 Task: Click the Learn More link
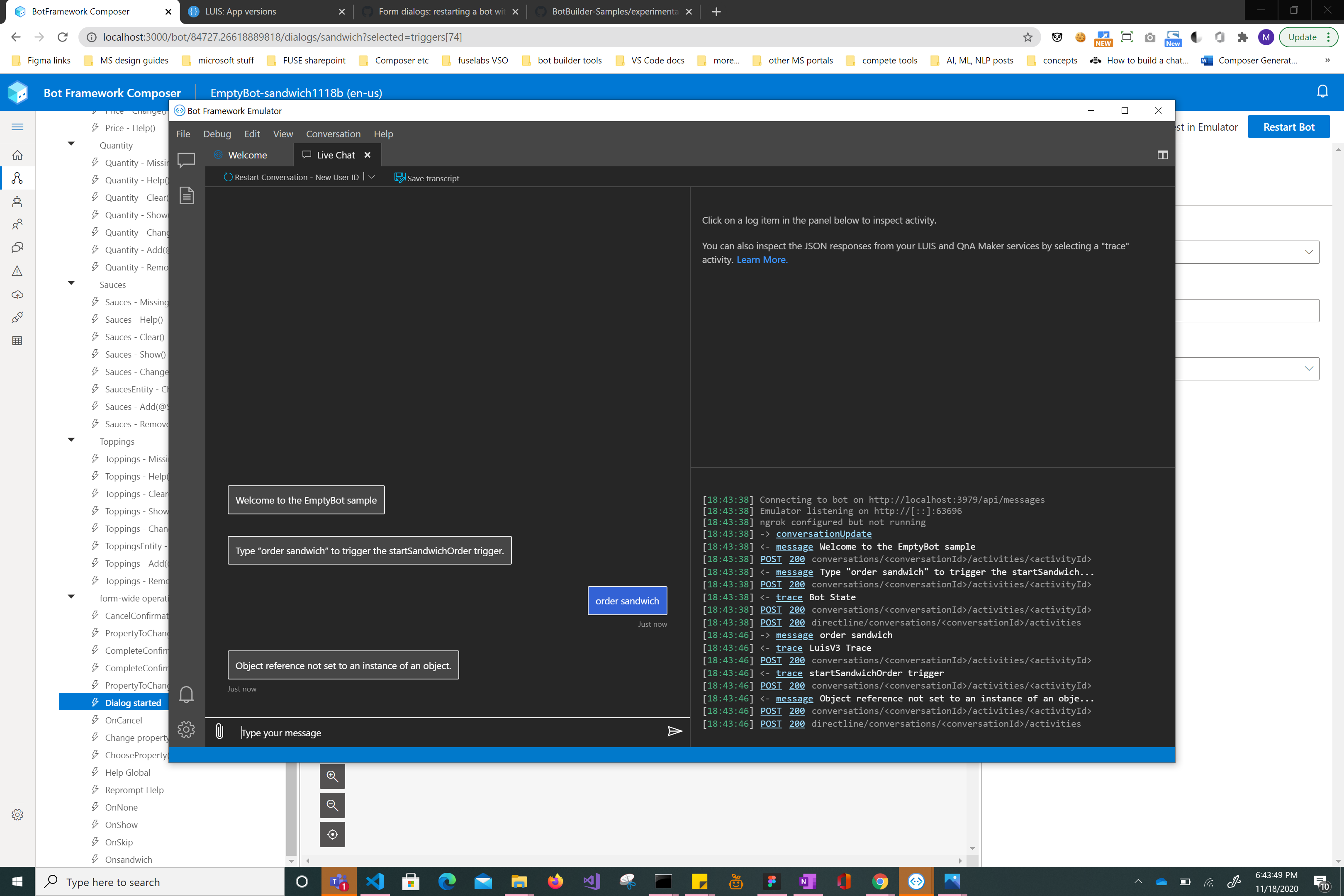pos(762,259)
